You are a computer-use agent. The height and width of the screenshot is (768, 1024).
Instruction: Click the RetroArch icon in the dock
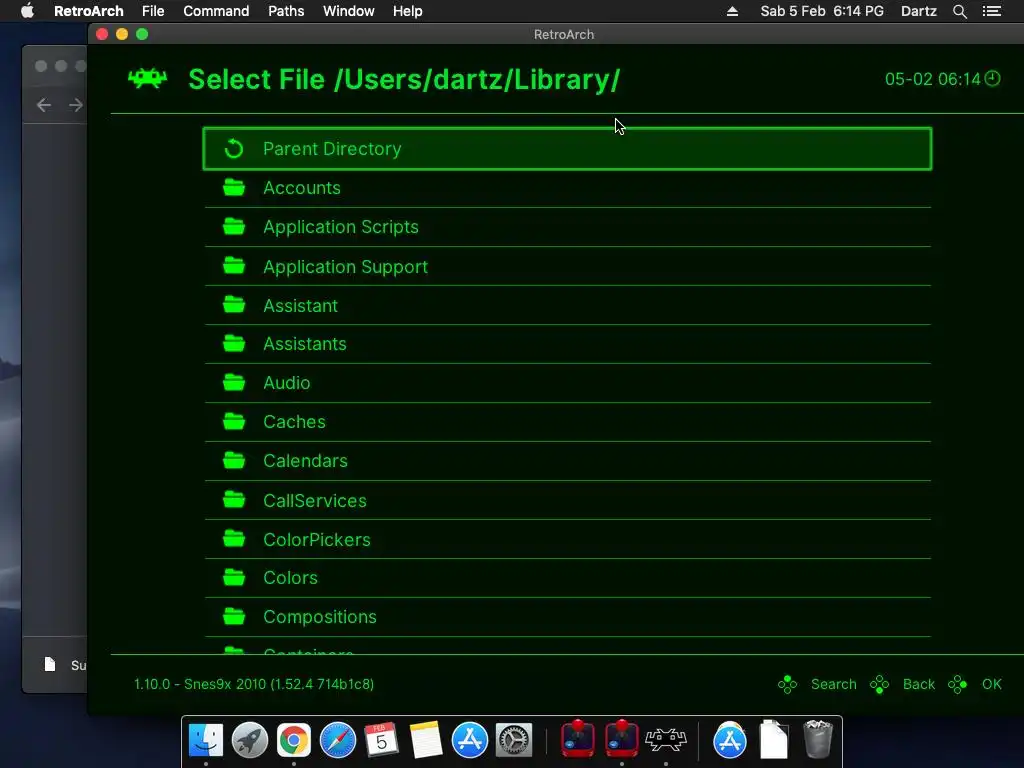[x=666, y=741]
